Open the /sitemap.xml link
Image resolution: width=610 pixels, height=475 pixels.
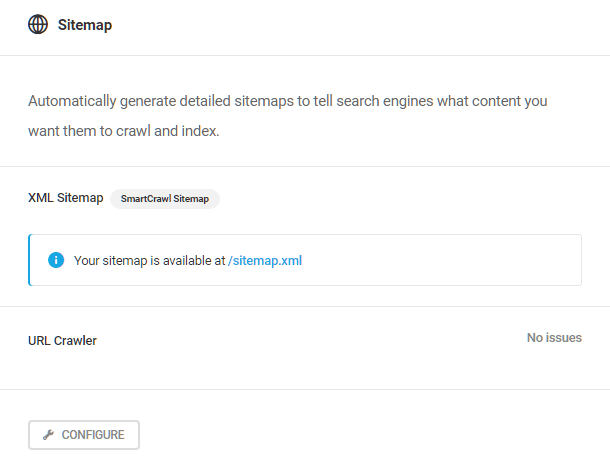click(x=265, y=260)
